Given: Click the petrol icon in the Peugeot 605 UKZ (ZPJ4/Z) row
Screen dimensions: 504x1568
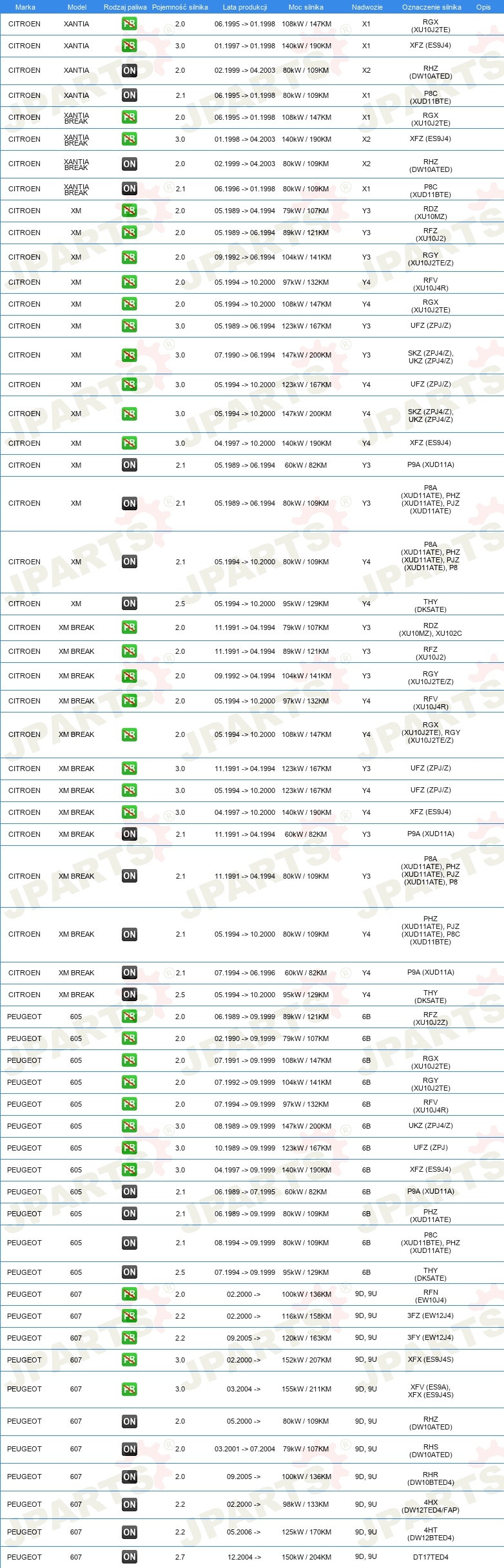Looking at the screenshot, I should (130, 1126).
